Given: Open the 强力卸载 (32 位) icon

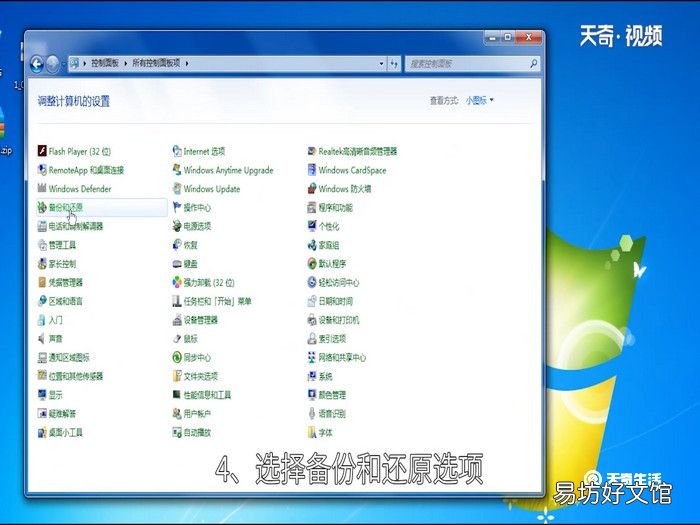Looking at the screenshot, I should [x=177, y=282].
